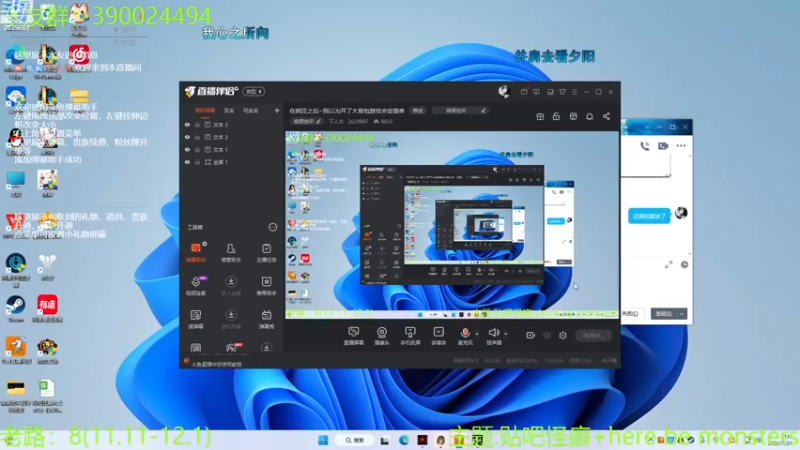
Task: Expand the send button dropdown in chat window
Action: pyautogui.click(x=682, y=314)
